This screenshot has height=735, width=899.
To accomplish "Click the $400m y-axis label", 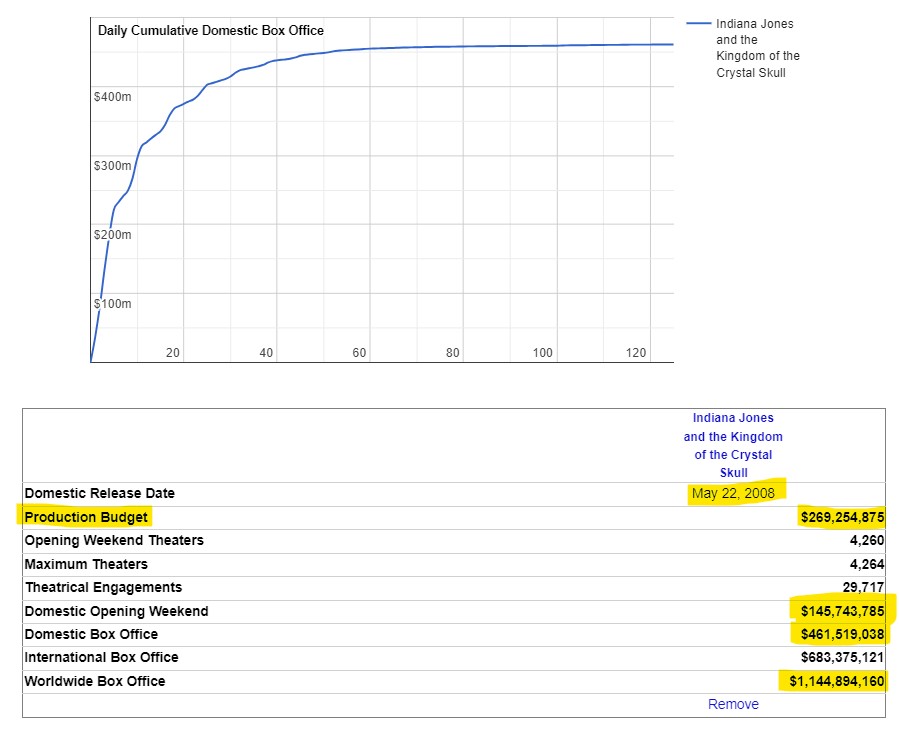I will [x=113, y=97].
